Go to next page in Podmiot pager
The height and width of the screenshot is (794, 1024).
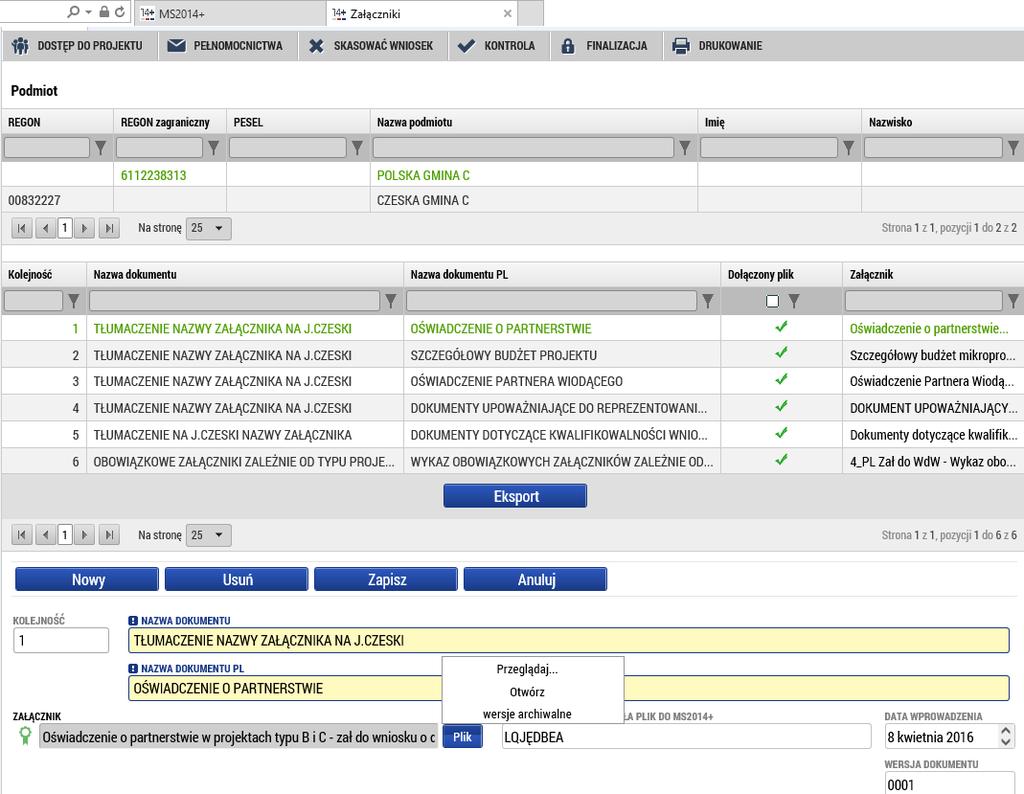[x=84, y=228]
